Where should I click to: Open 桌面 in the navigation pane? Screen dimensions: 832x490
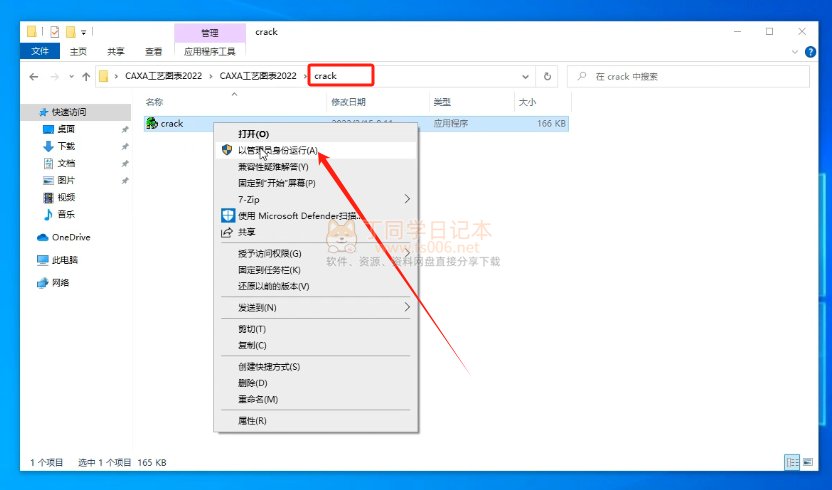pos(66,129)
